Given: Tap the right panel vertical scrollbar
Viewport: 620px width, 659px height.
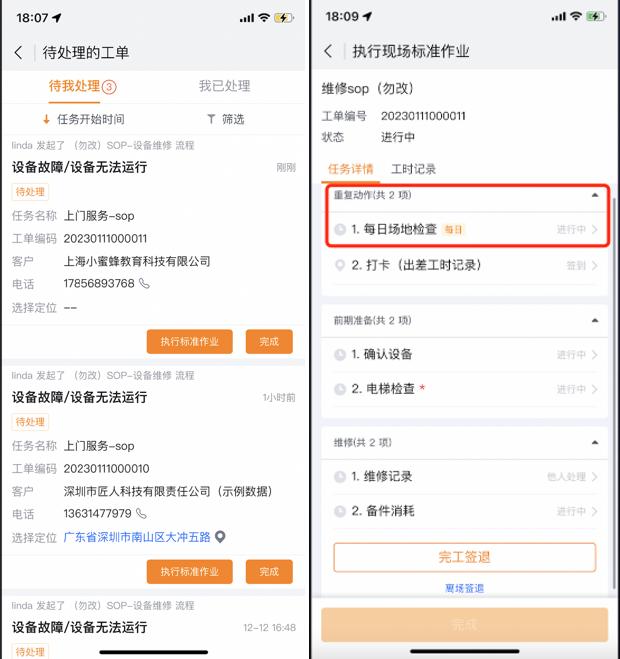Looking at the screenshot, I should [x=614, y=391].
